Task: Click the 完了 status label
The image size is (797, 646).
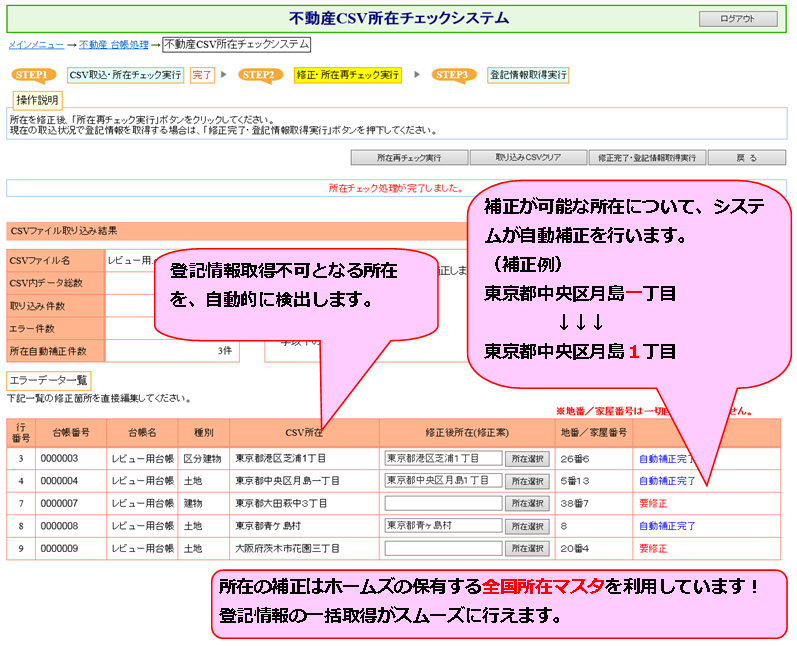Action: (x=202, y=75)
